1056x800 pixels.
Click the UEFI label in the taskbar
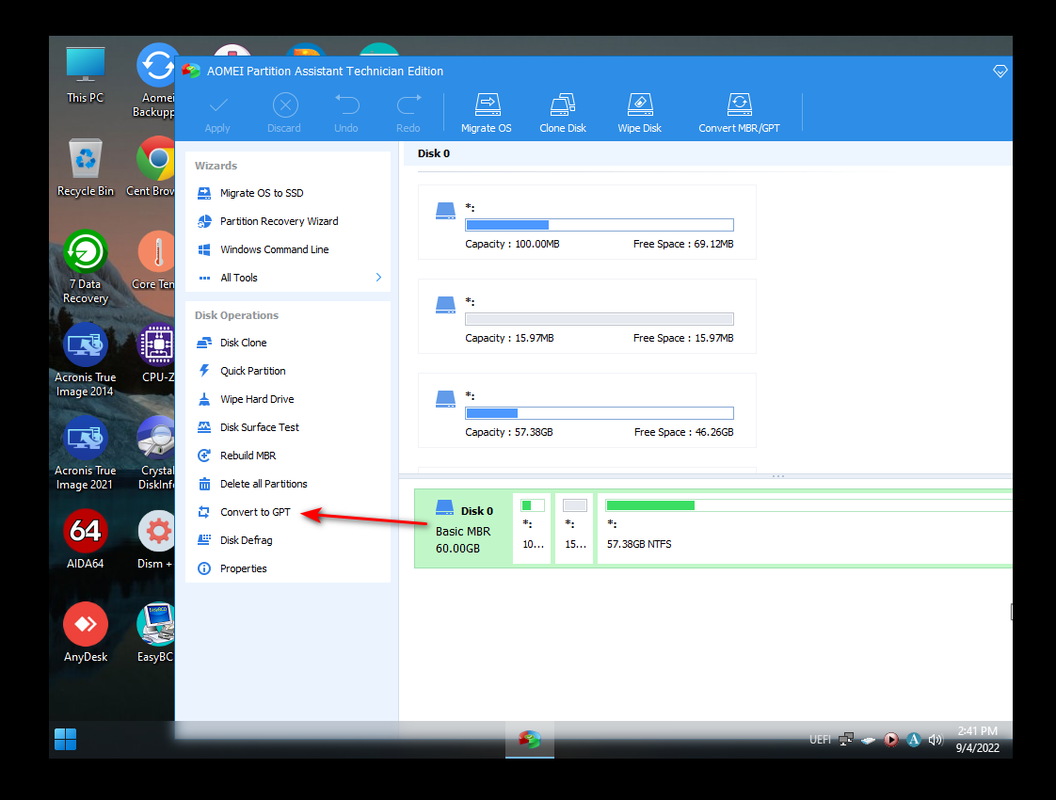(820, 740)
